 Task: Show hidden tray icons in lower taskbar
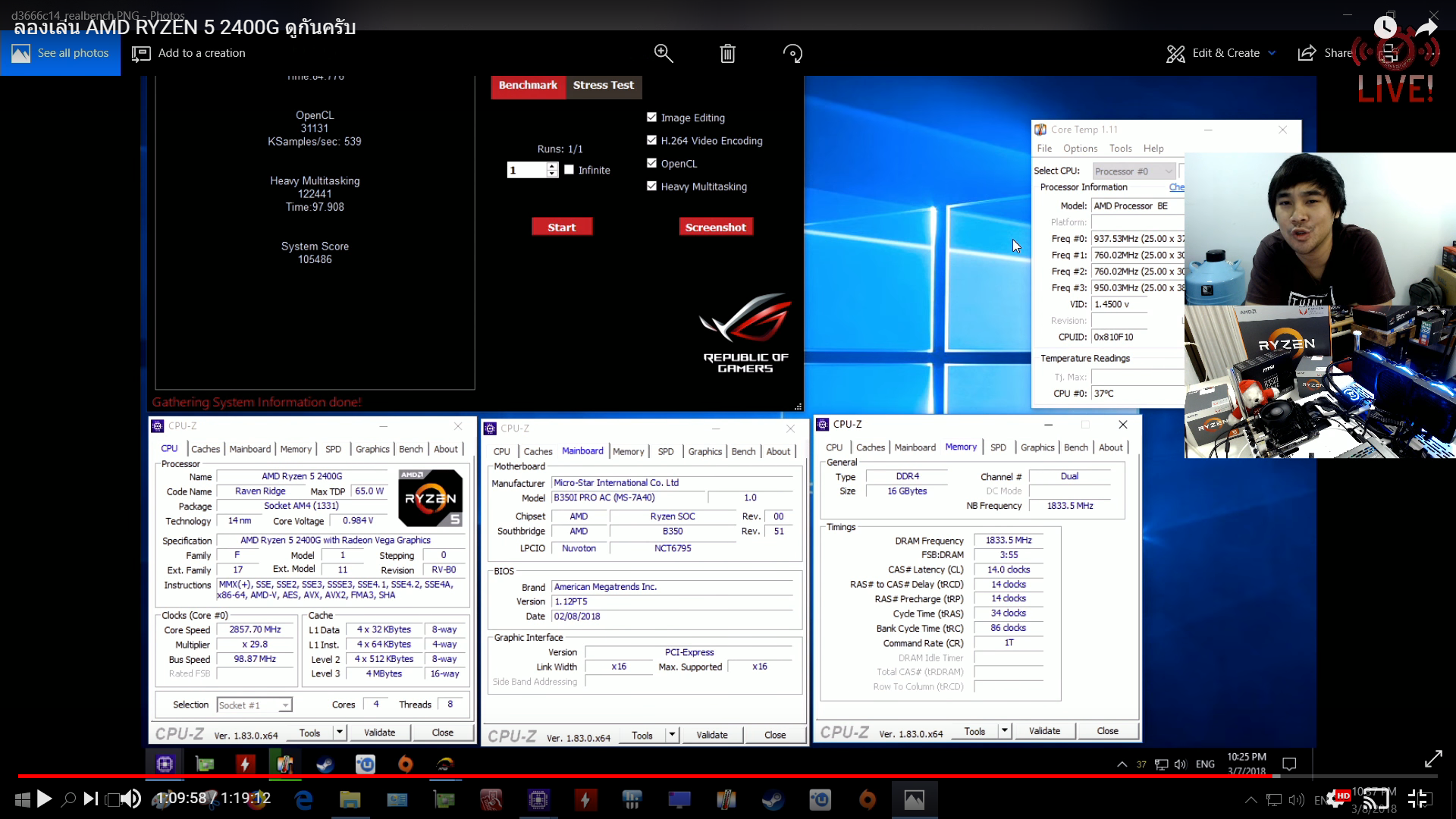[1251, 800]
